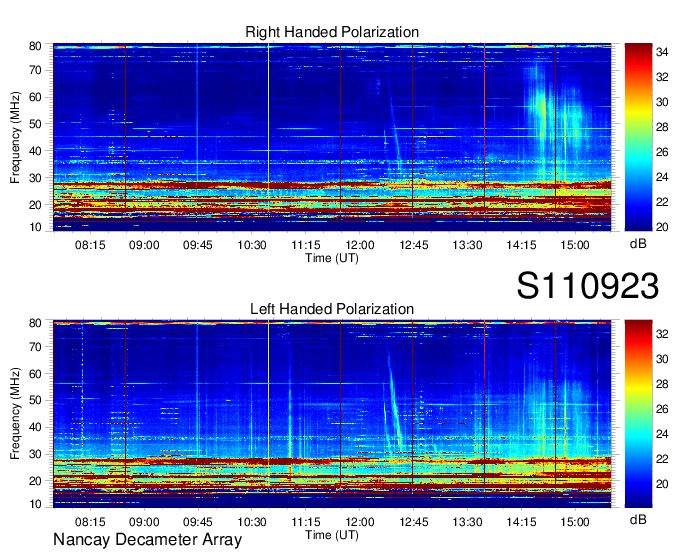Click 15:00 time tick of Right Handed plot

point(575,245)
